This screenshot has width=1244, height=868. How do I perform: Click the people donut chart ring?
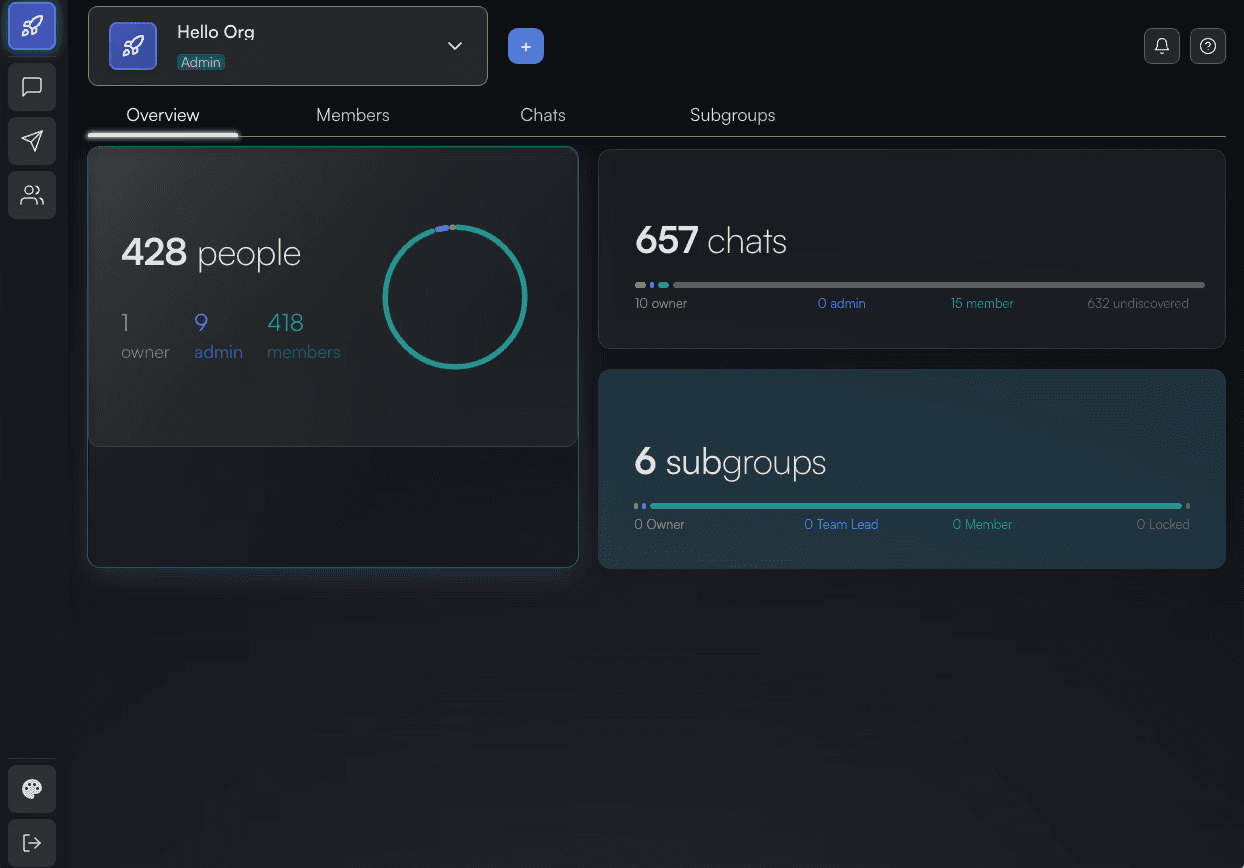[x=455, y=297]
